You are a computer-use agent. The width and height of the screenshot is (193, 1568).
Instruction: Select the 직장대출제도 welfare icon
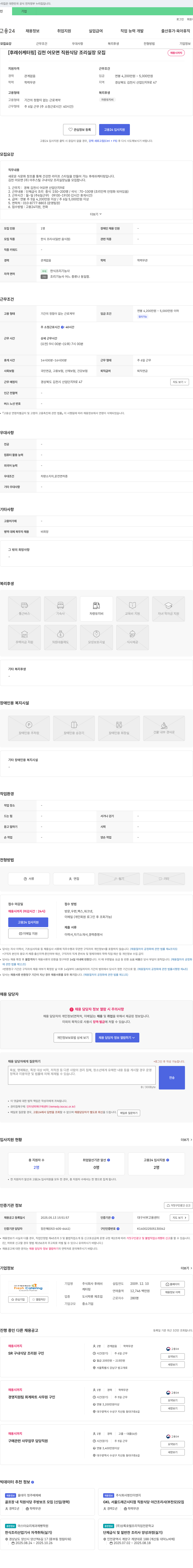60,637
